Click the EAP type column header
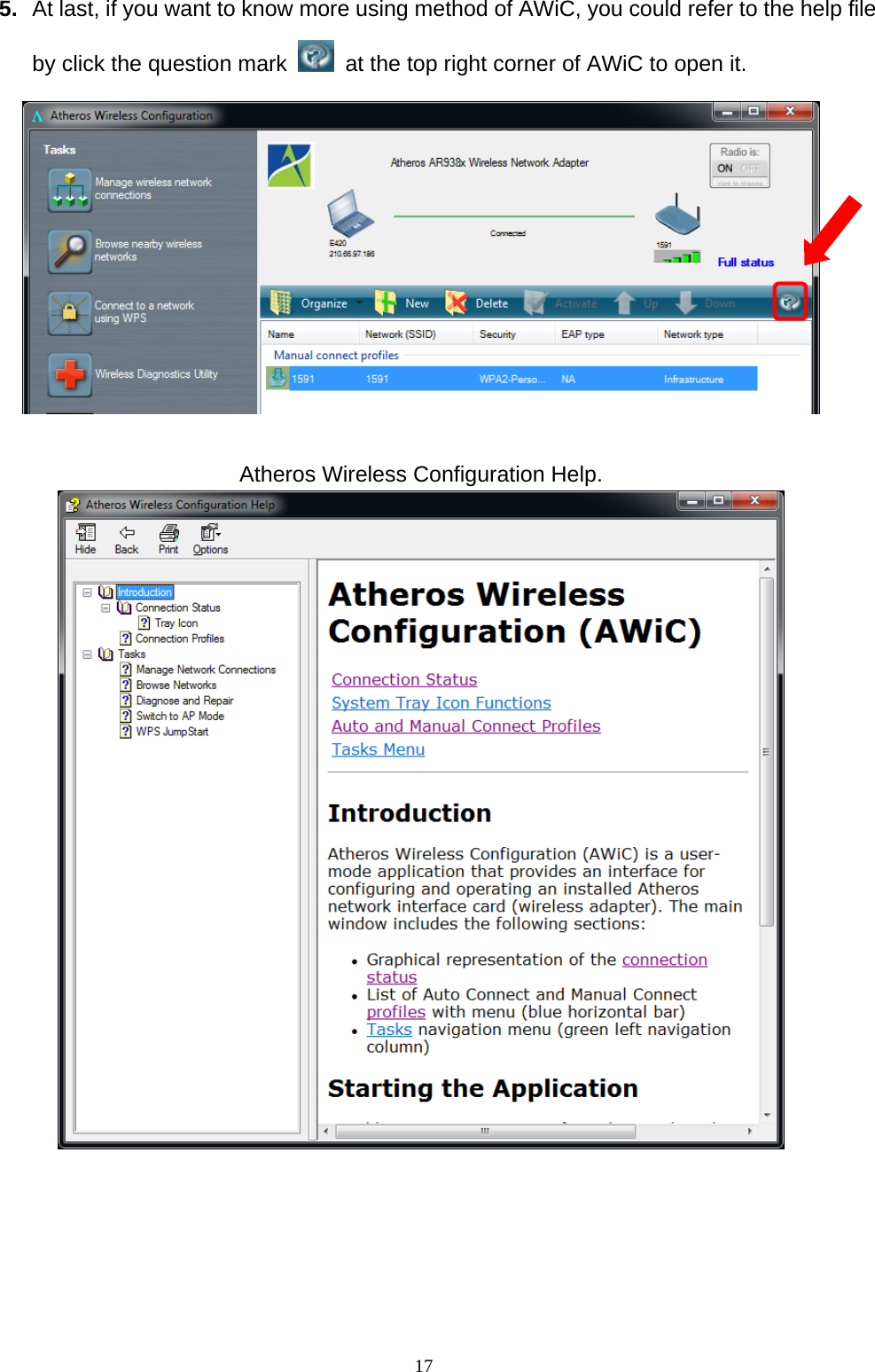This screenshot has width=875, height=1372. pyautogui.click(x=606, y=334)
